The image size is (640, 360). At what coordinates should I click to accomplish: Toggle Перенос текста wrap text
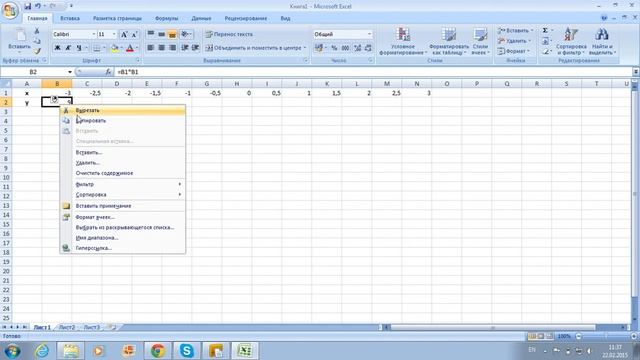(229, 34)
